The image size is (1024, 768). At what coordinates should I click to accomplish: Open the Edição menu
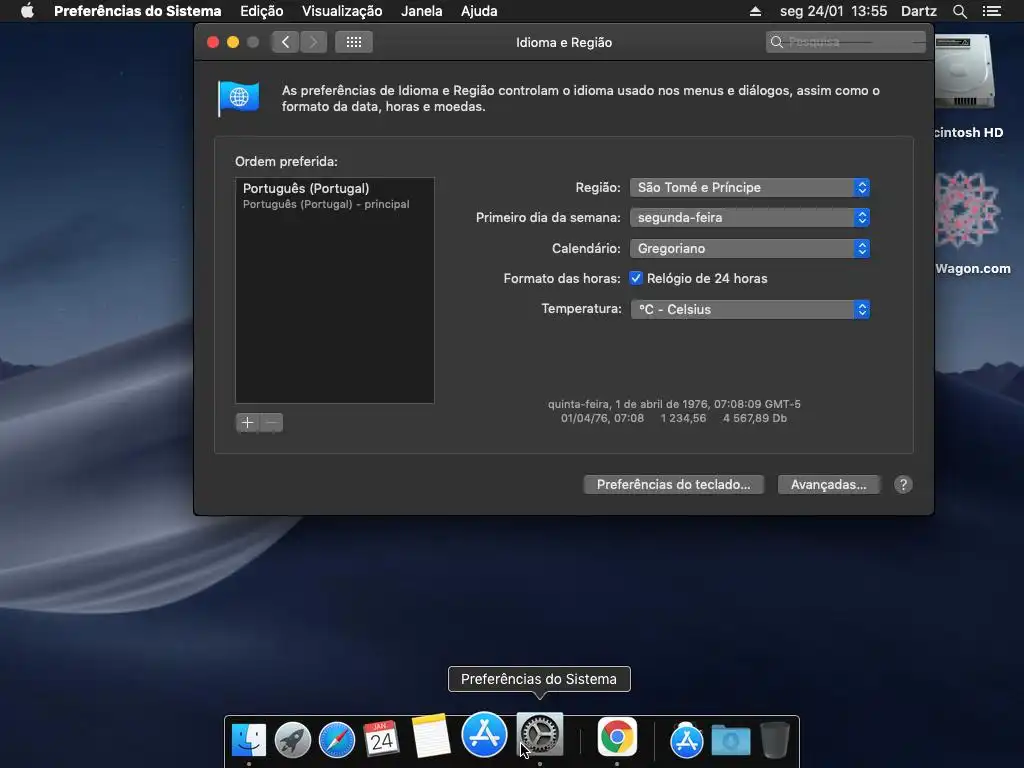coord(261,11)
